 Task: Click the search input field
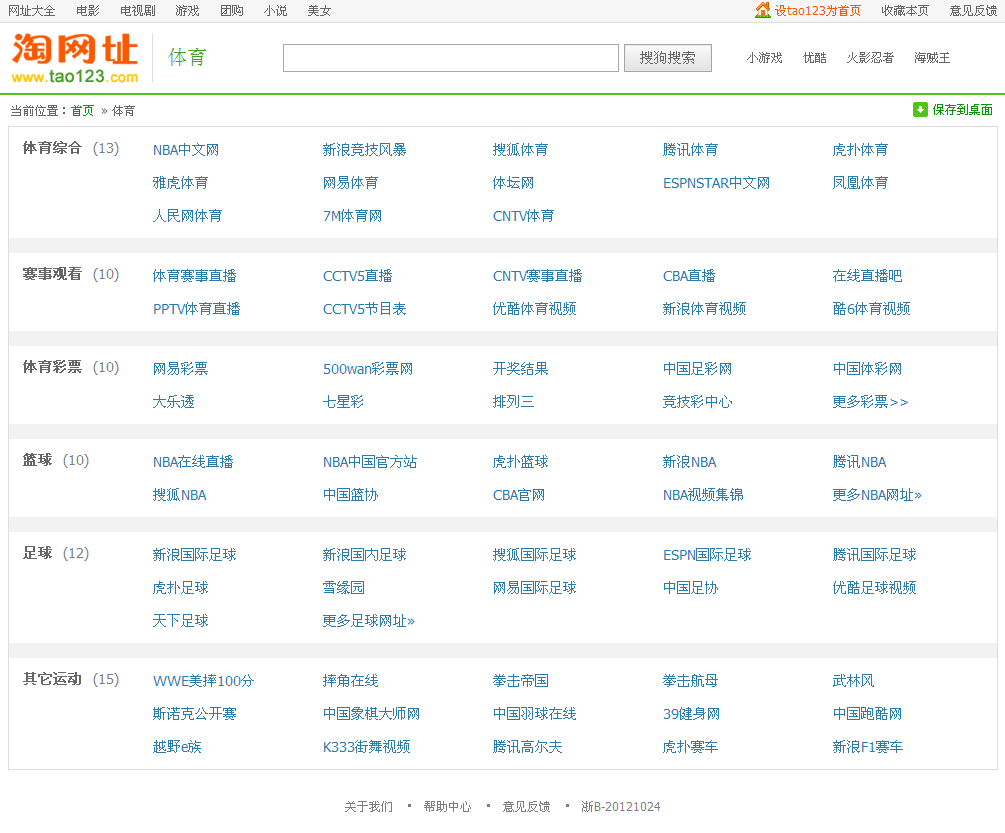450,58
